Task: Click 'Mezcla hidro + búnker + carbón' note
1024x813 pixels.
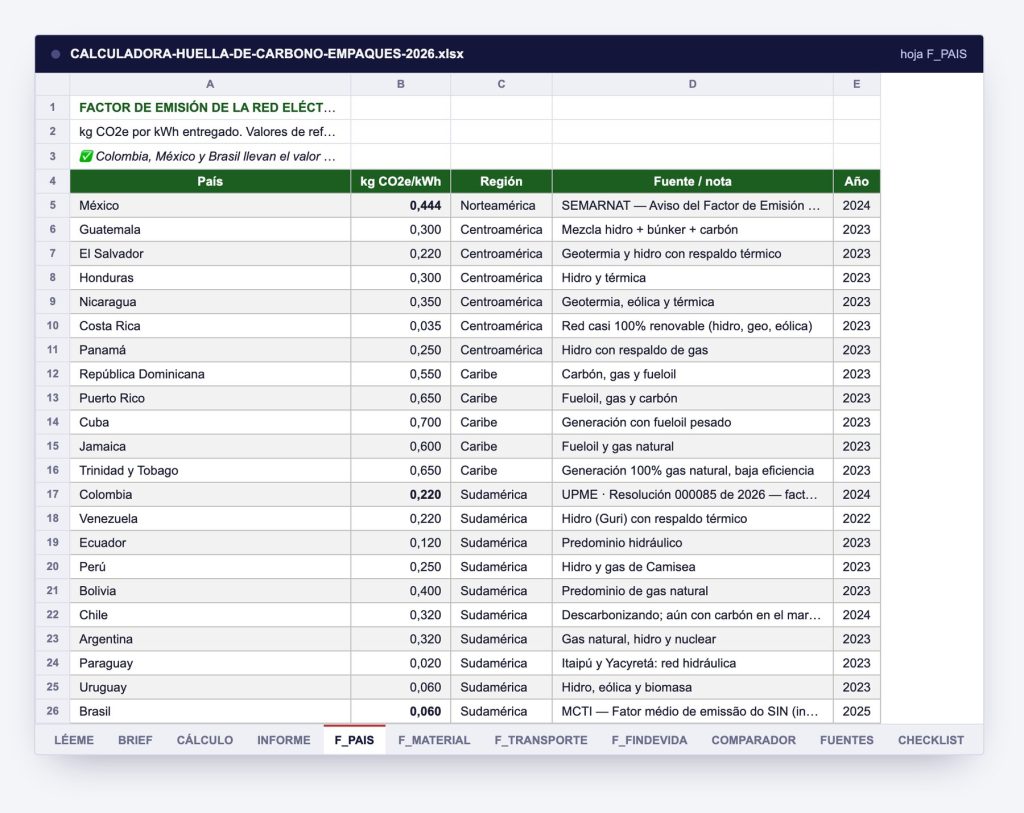Action: [692, 229]
